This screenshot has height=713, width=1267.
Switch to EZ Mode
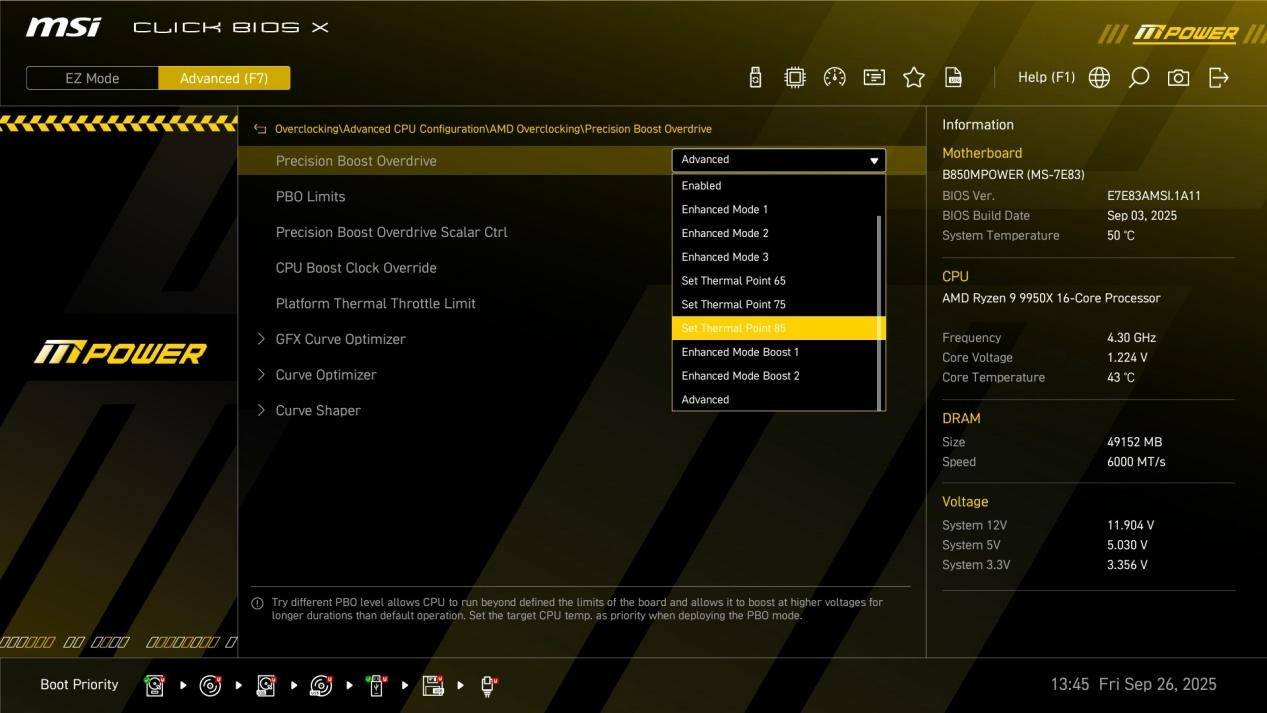point(92,78)
